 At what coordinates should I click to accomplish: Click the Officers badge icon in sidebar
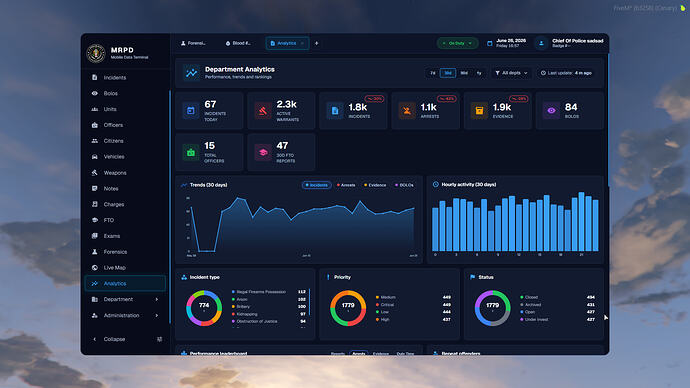95,125
